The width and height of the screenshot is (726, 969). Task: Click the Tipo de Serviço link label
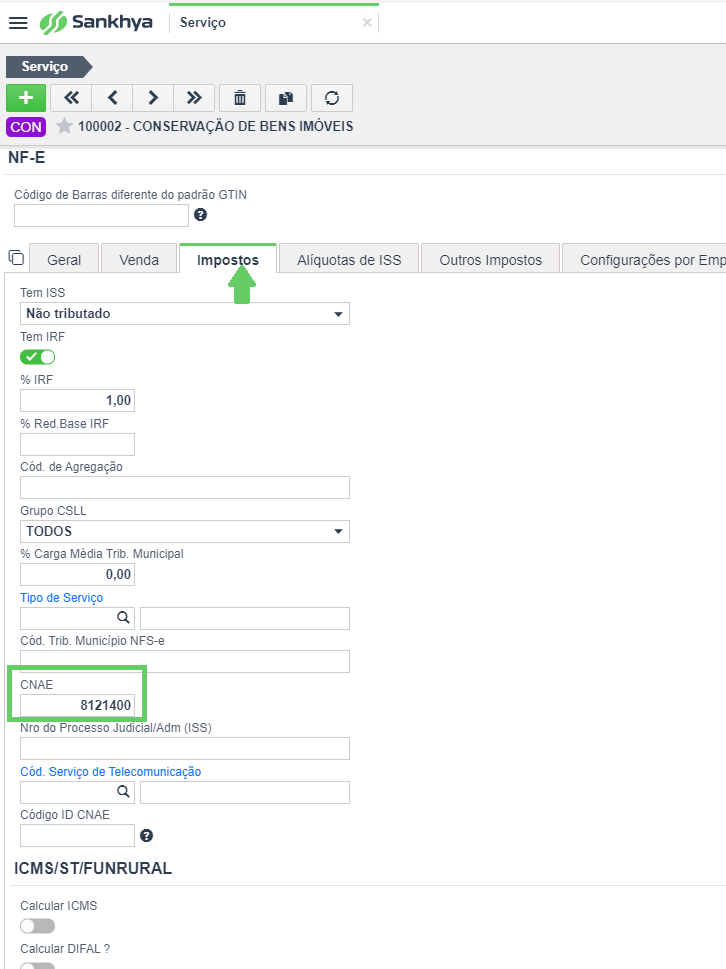[61, 598]
